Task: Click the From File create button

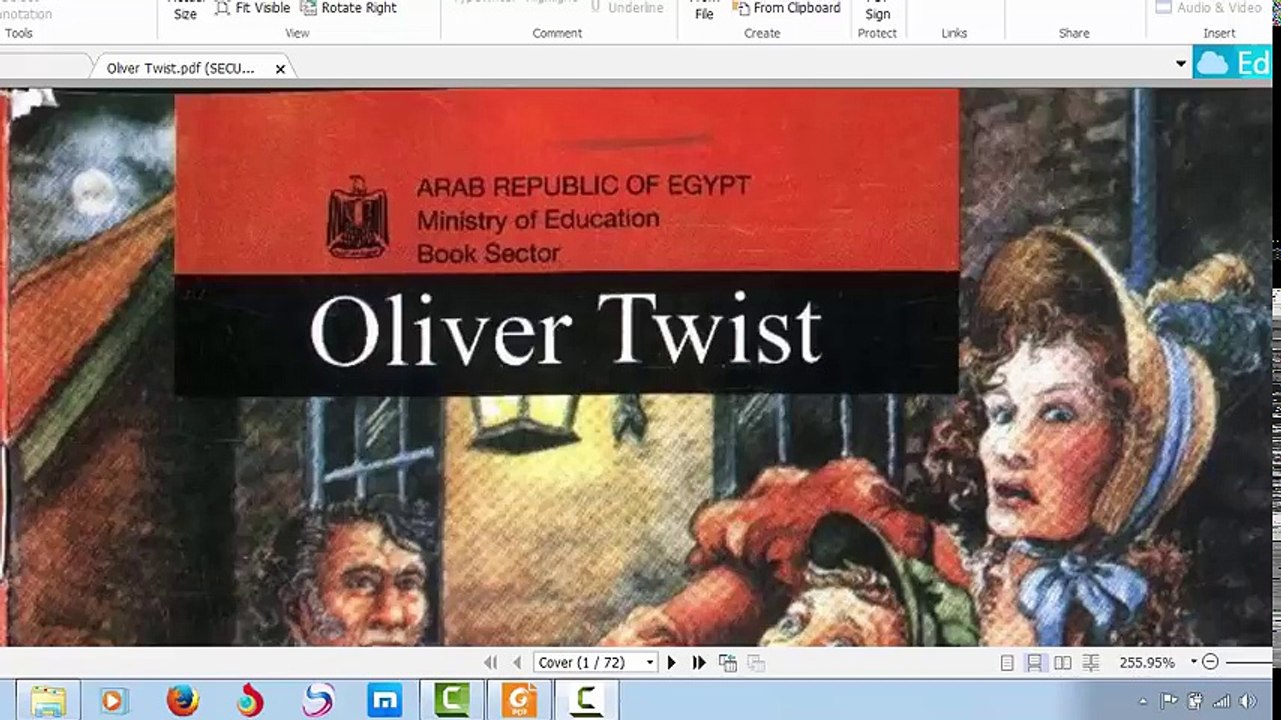Action: coord(704,10)
